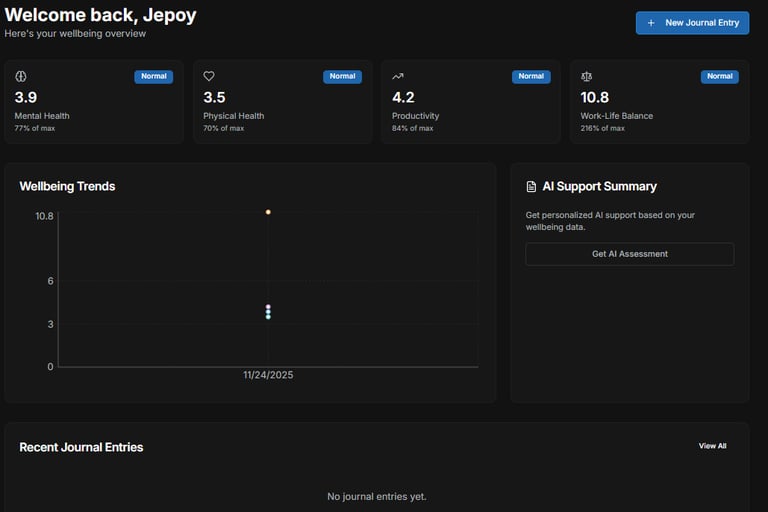Click the '70% of max' text
This screenshot has height=512, width=768.
coord(223,128)
